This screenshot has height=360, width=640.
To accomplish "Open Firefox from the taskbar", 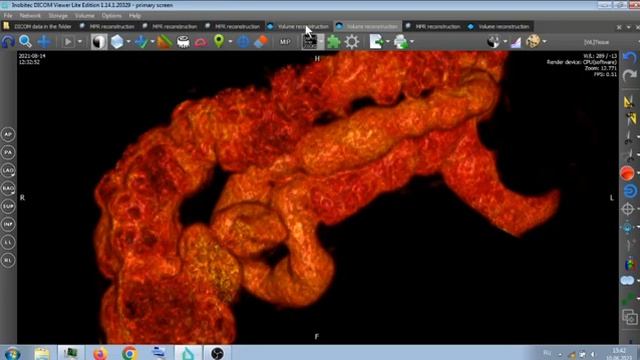I will pyautogui.click(x=100, y=353).
